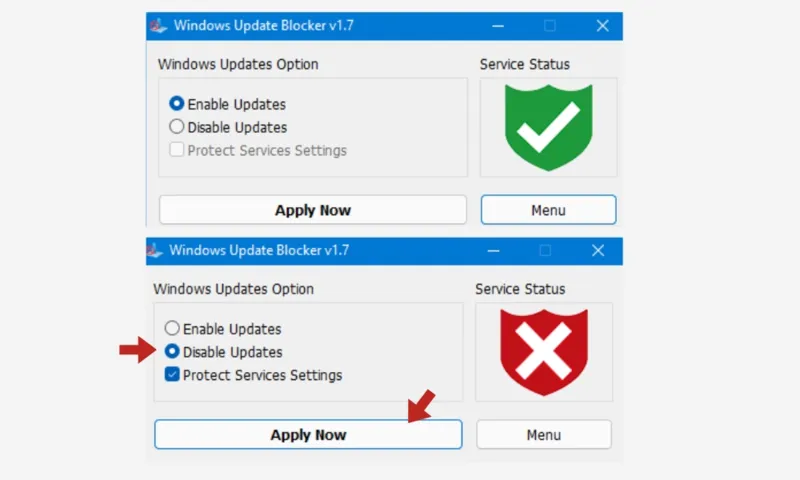The width and height of the screenshot is (800, 480).
Task: Click the app icon in the green-shield window's title bar
Action: click(158, 26)
